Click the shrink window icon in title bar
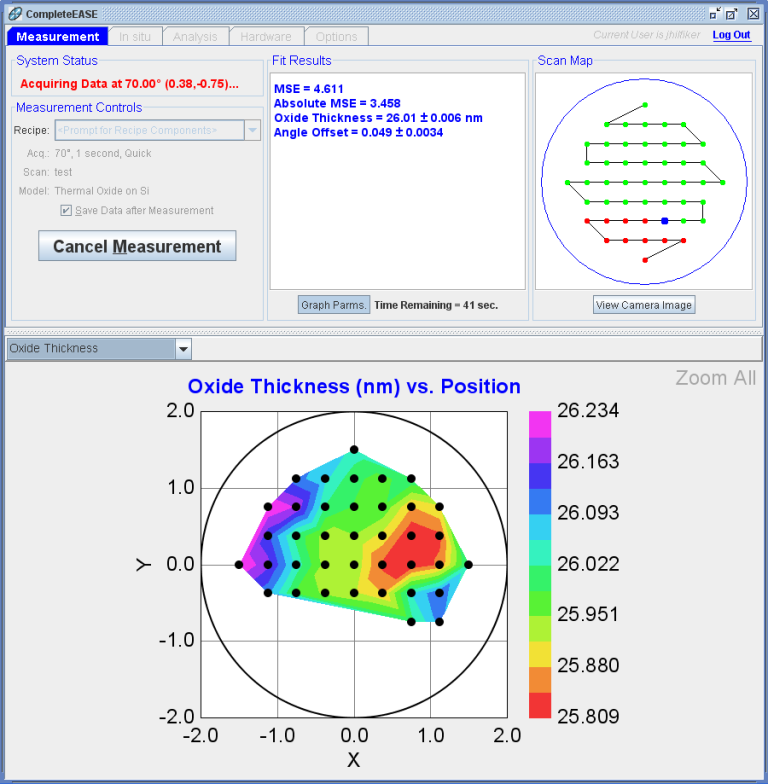Image resolution: width=768 pixels, height=784 pixels. [x=715, y=14]
